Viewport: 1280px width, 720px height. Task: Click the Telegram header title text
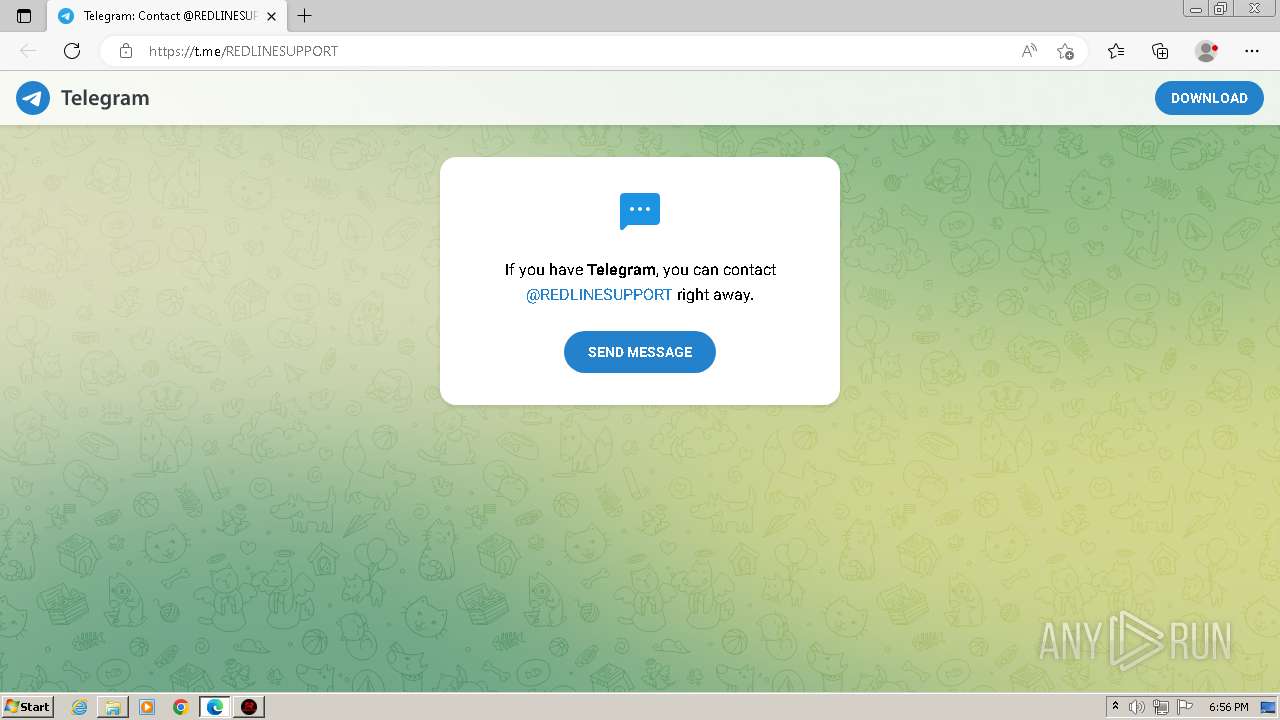[x=105, y=98]
